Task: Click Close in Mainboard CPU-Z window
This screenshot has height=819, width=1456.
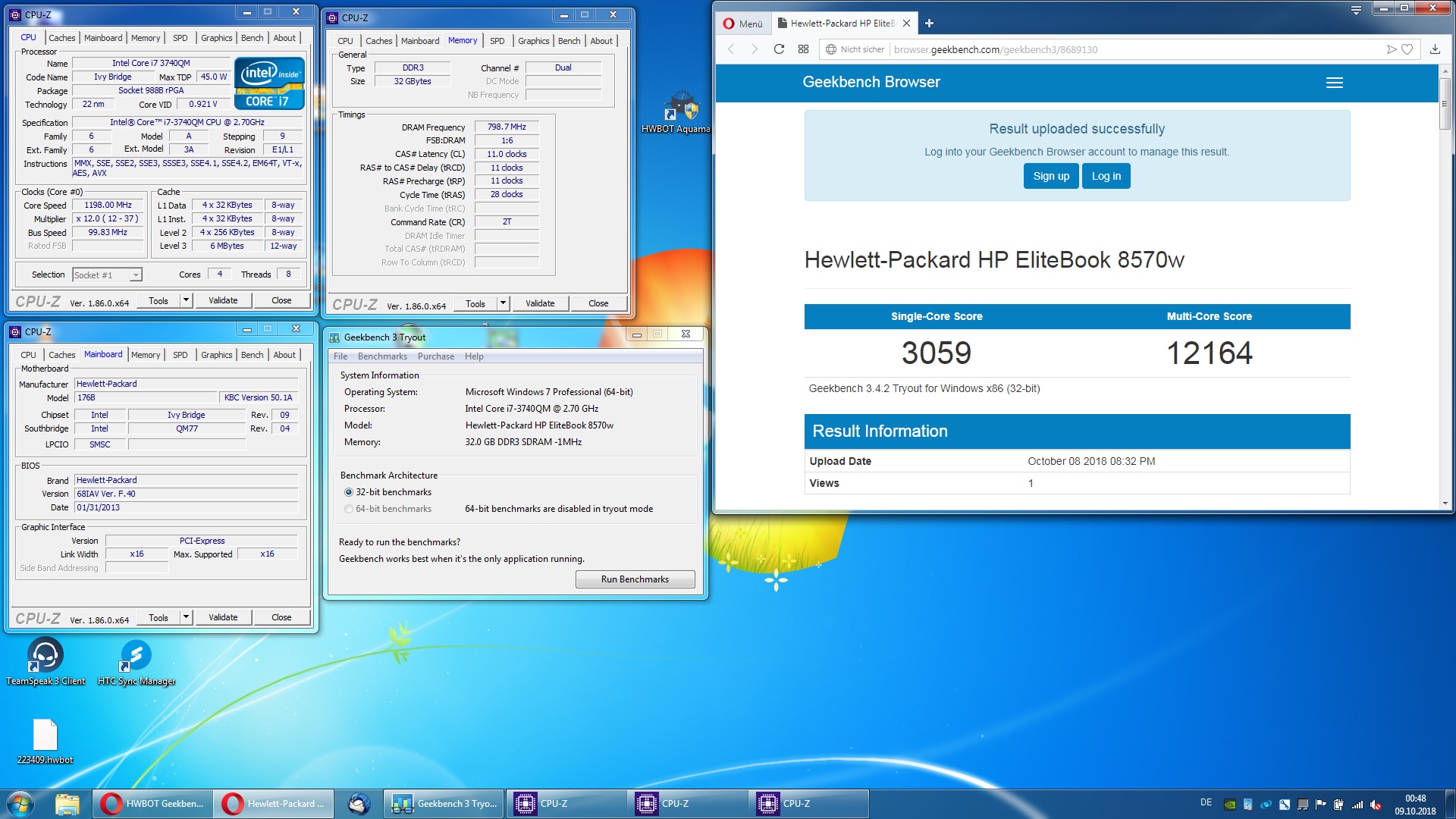Action: tap(281, 617)
